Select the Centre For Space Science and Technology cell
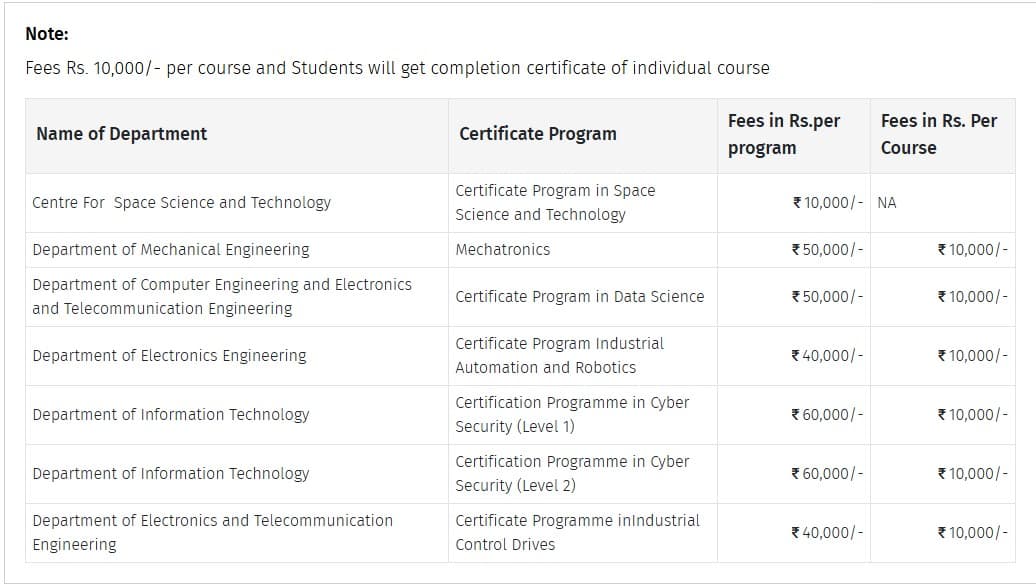The image size is (1036, 585). pos(181,202)
